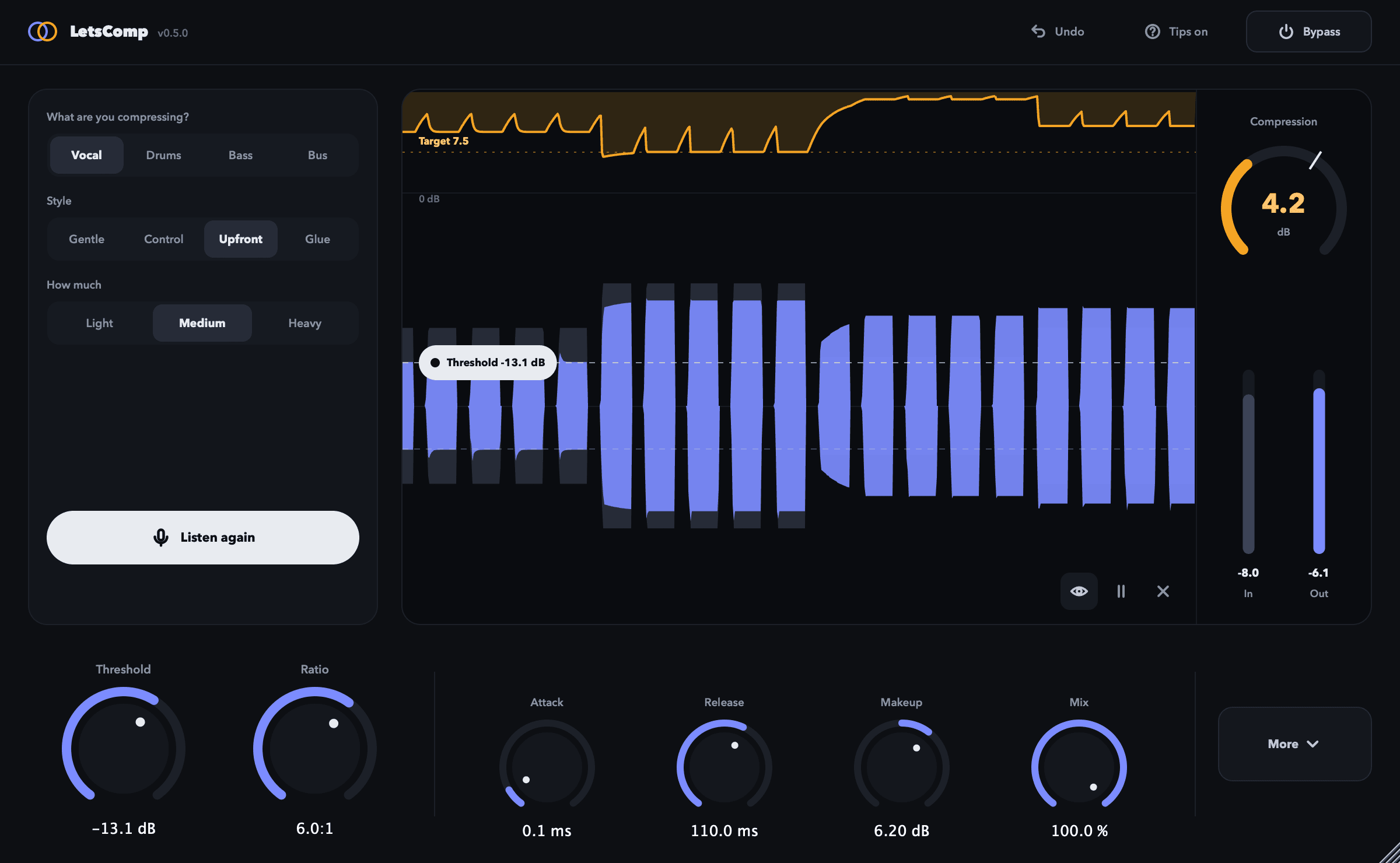This screenshot has width=1400, height=863.
Task: Click the 100.0 % mix value
Action: [1079, 831]
